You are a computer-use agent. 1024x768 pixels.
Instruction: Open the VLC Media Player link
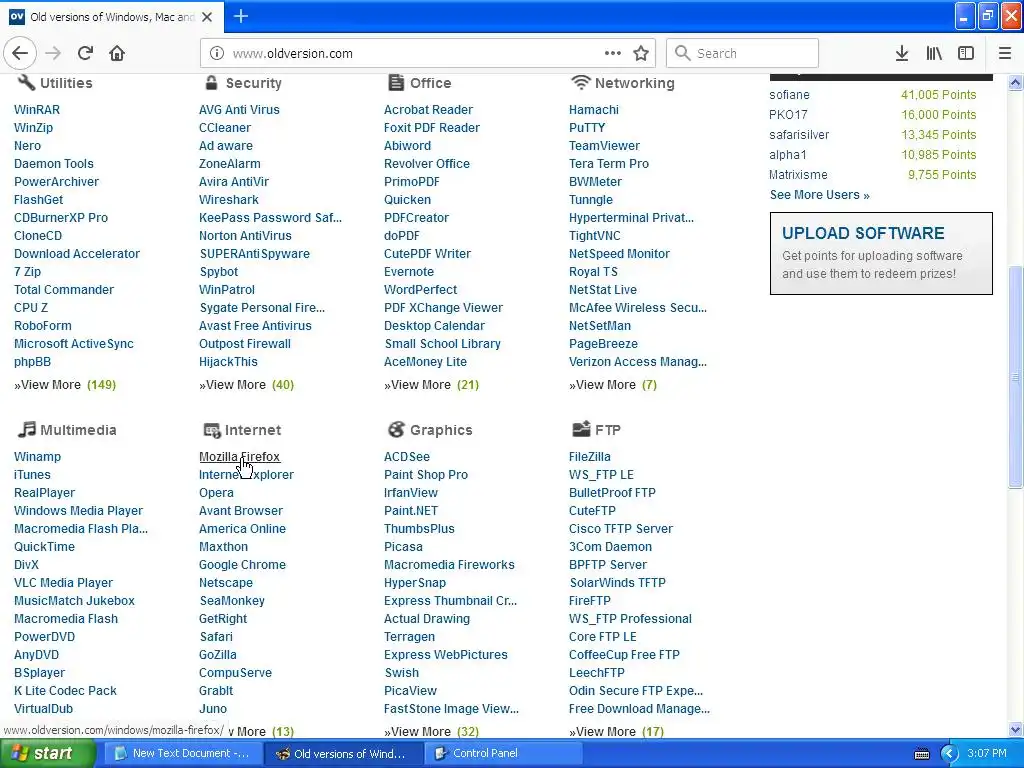[63, 583]
